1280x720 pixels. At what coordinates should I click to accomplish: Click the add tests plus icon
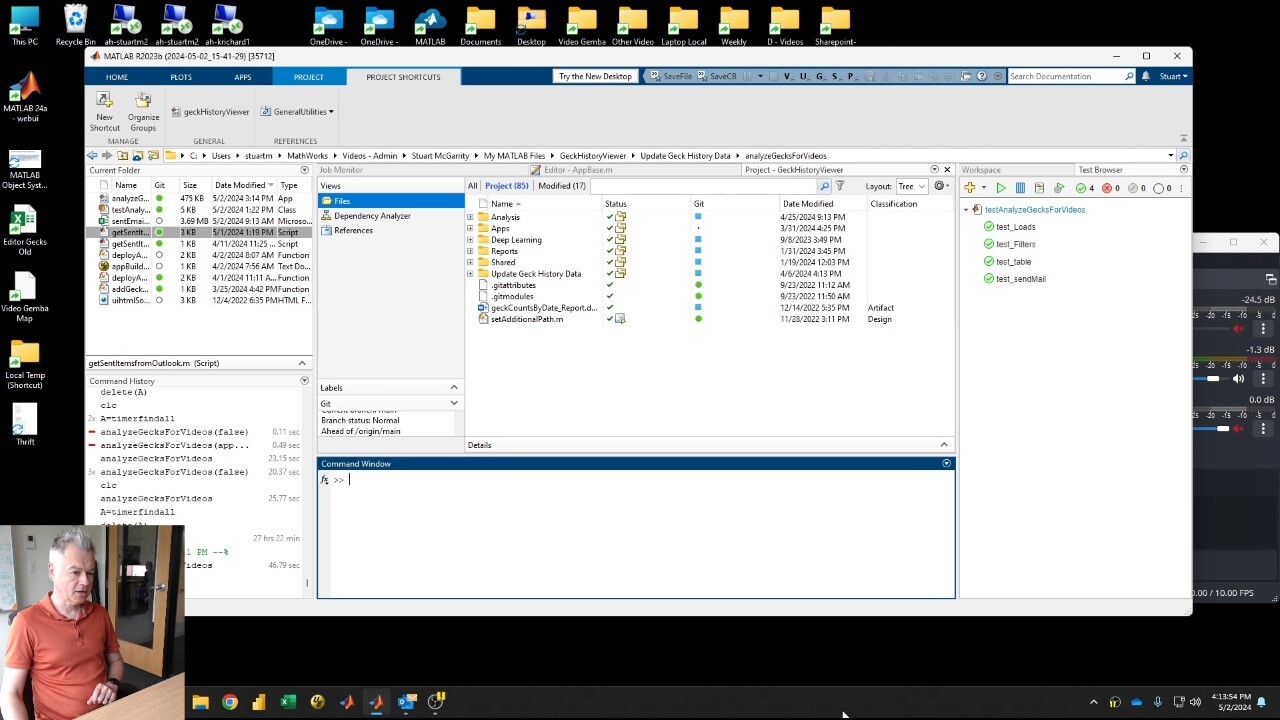tap(970, 188)
